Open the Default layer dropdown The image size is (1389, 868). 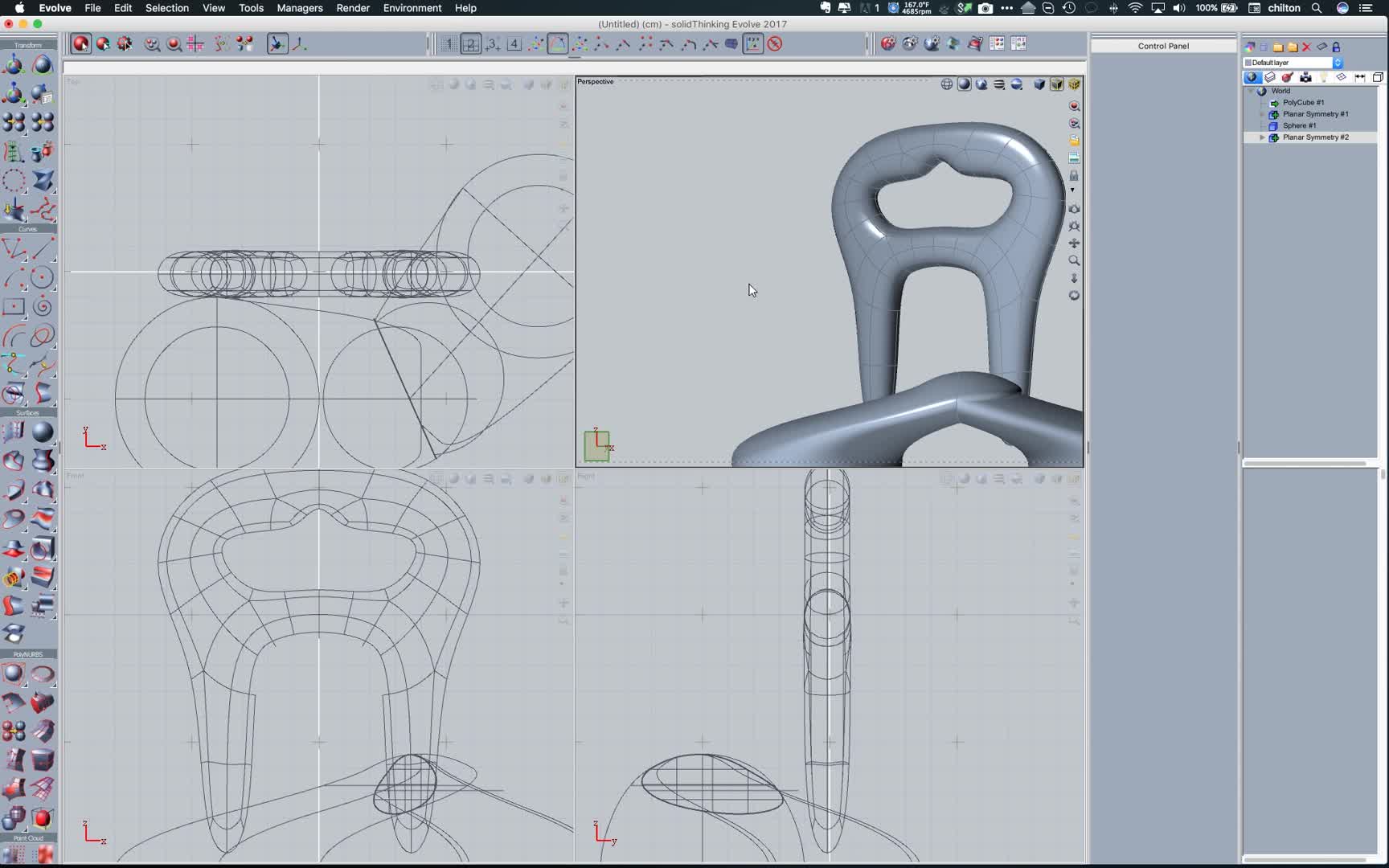click(1293, 63)
